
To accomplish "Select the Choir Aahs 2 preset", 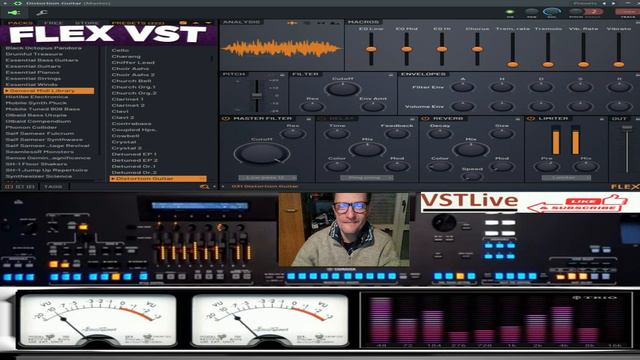I will point(133,75).
